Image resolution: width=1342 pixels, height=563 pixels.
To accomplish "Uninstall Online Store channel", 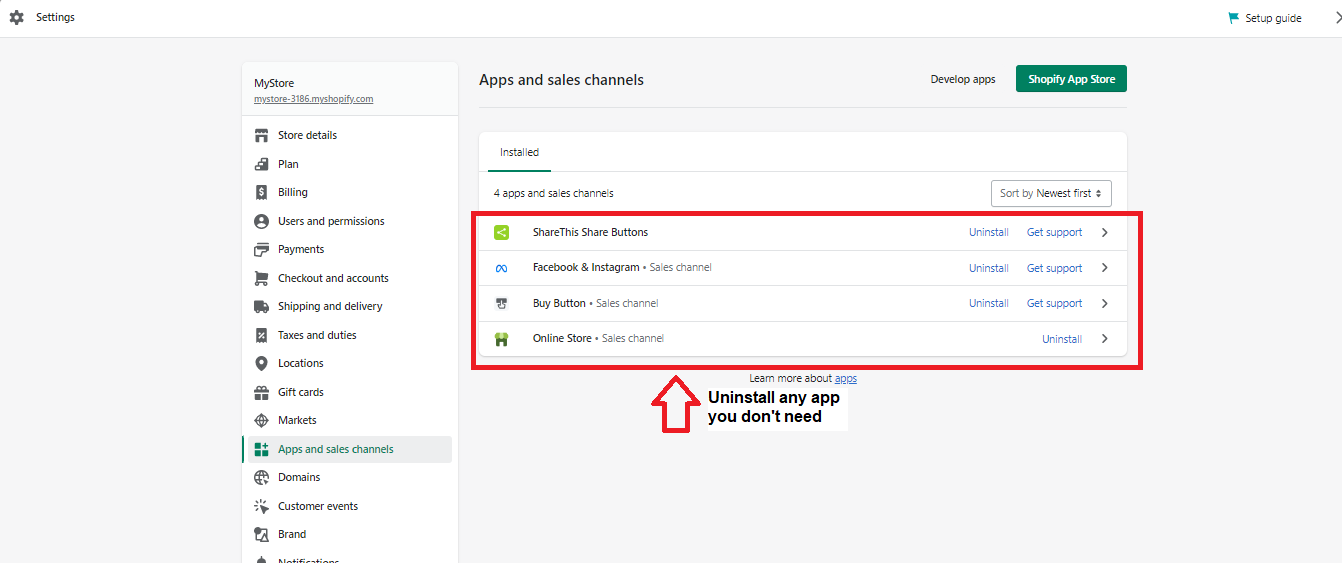I will [1062, 339].
